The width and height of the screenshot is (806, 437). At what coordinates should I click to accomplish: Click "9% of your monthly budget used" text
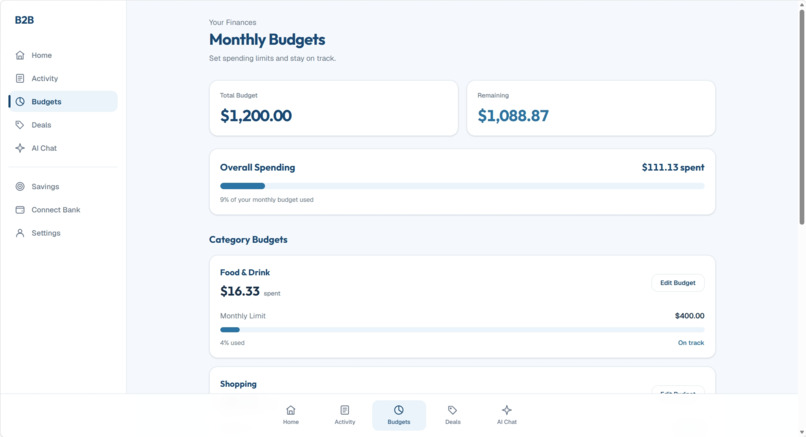(266, 199)
